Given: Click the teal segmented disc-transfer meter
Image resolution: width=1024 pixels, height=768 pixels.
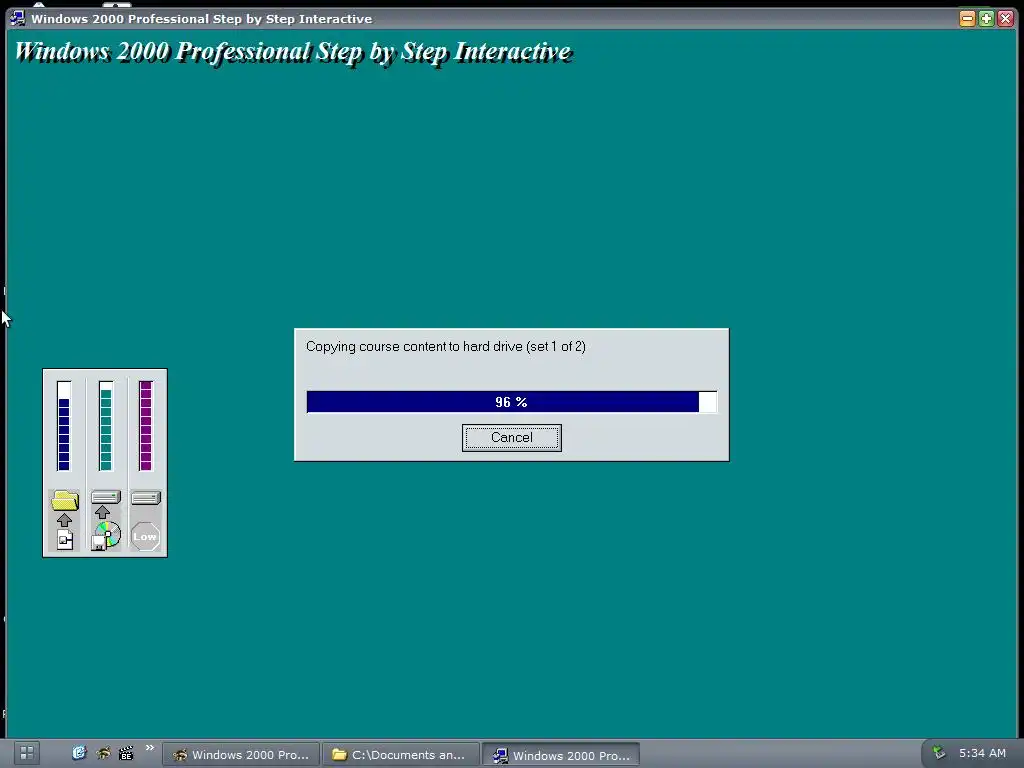Looking at the screenshot, I should (x=106, y=426).
